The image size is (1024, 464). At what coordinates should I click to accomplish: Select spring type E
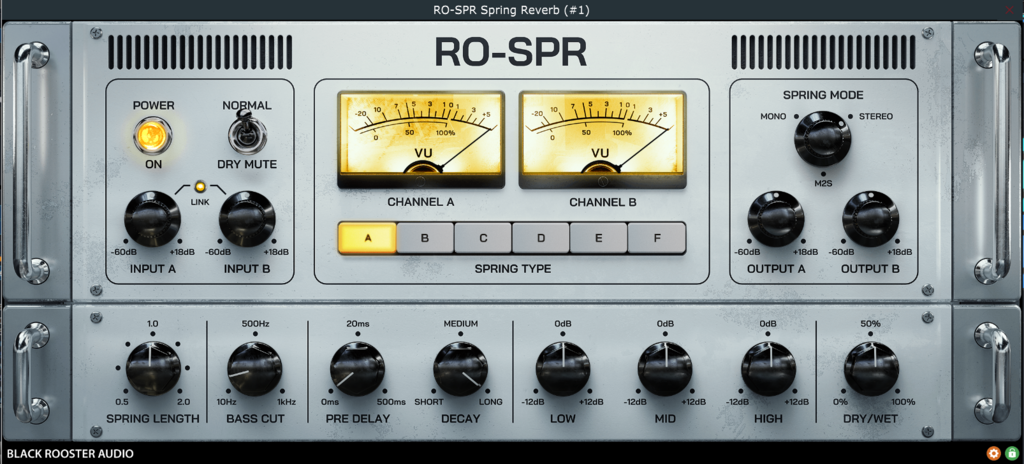click(x=598, y=238)
